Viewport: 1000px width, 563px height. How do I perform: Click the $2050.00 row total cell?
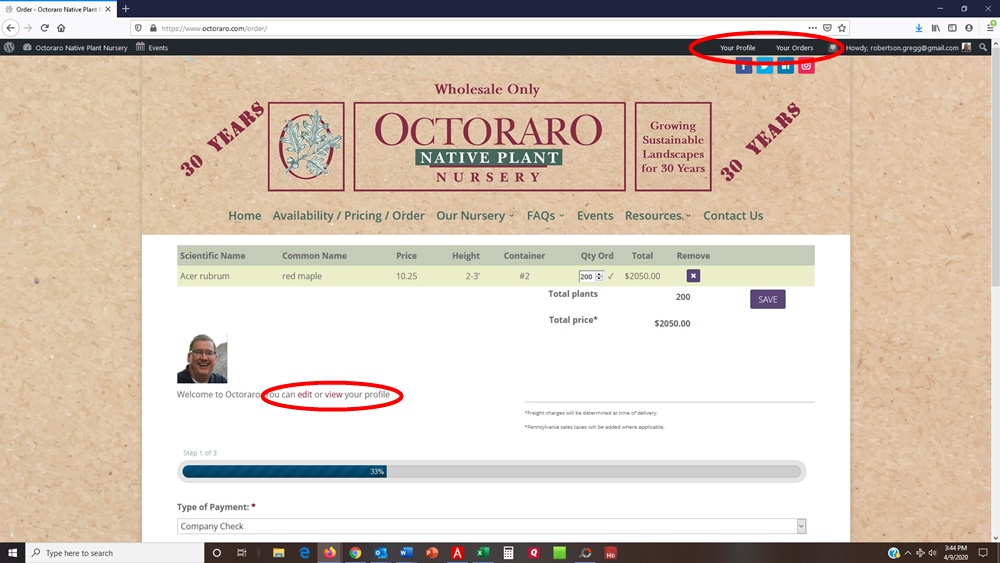click(x=642, y=276)
